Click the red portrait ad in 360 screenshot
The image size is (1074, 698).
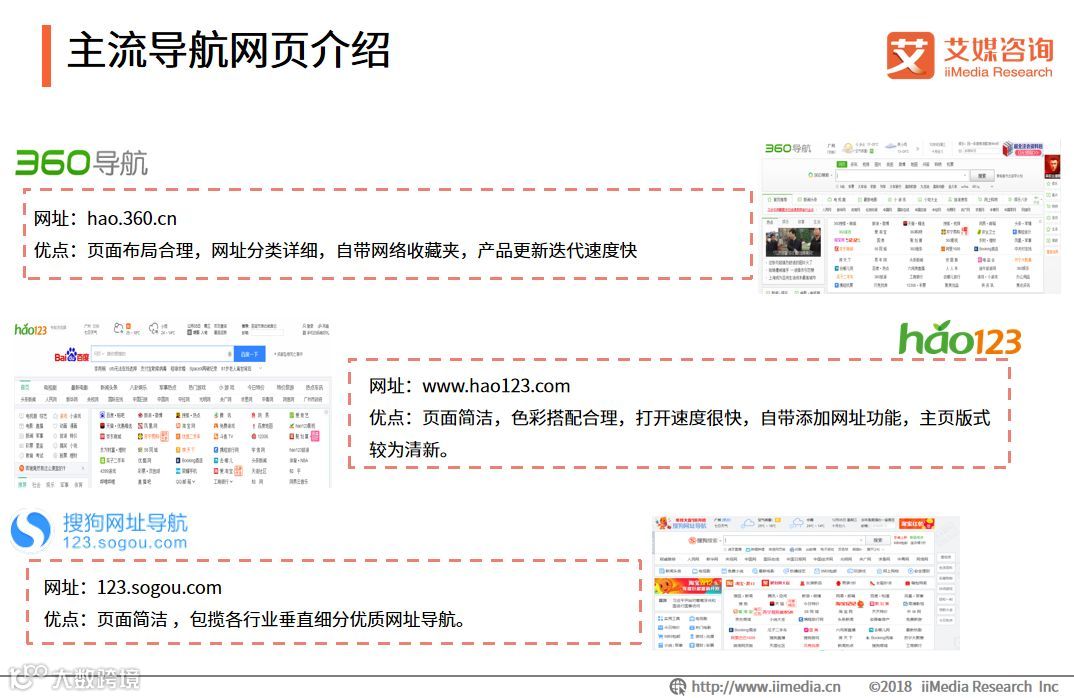pos(1052,166)
